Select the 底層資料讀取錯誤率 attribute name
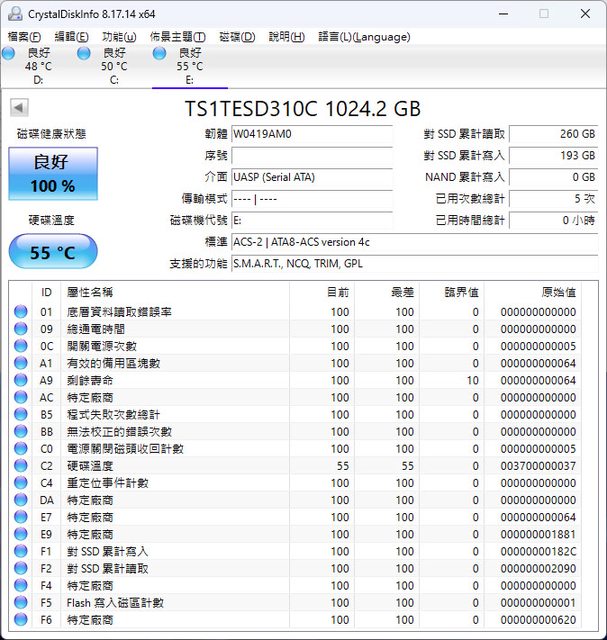The image size is (607, 640). click(119, 312)
